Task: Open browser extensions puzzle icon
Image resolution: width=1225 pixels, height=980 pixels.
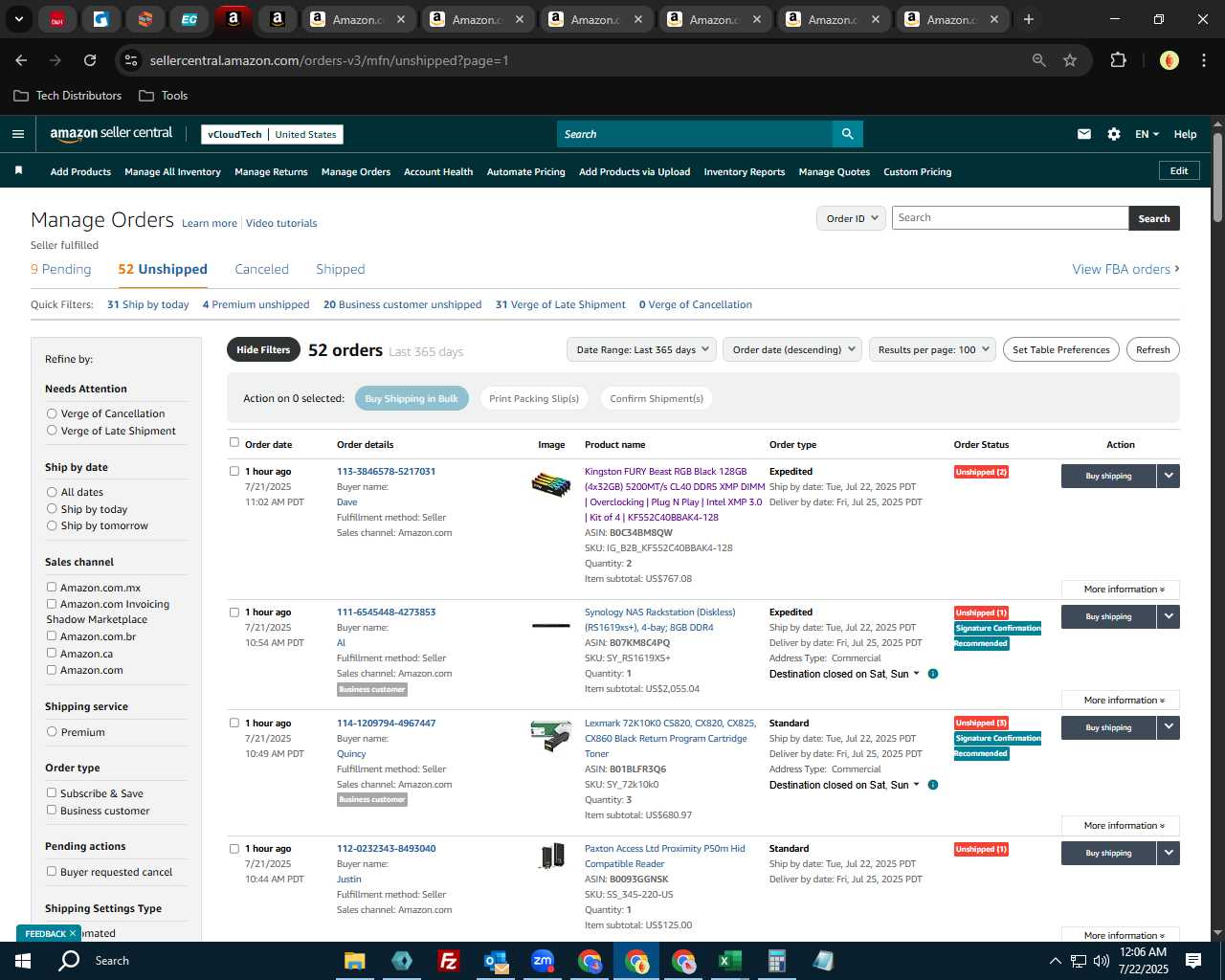Action: point(1118,60)
